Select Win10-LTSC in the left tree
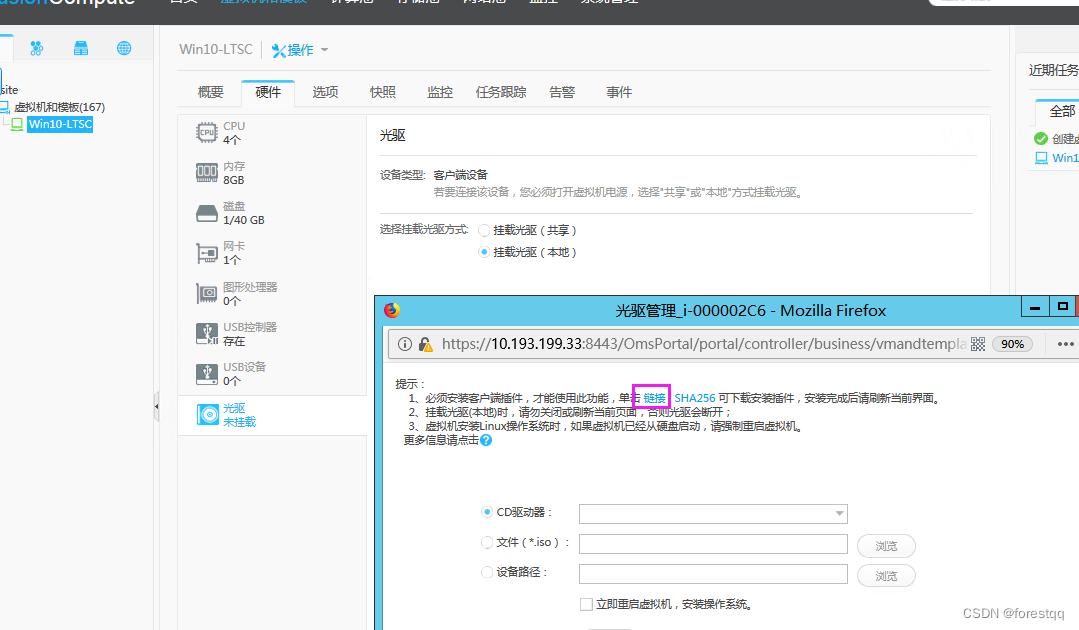The image size is (1079, 630). tap(60, 124)
